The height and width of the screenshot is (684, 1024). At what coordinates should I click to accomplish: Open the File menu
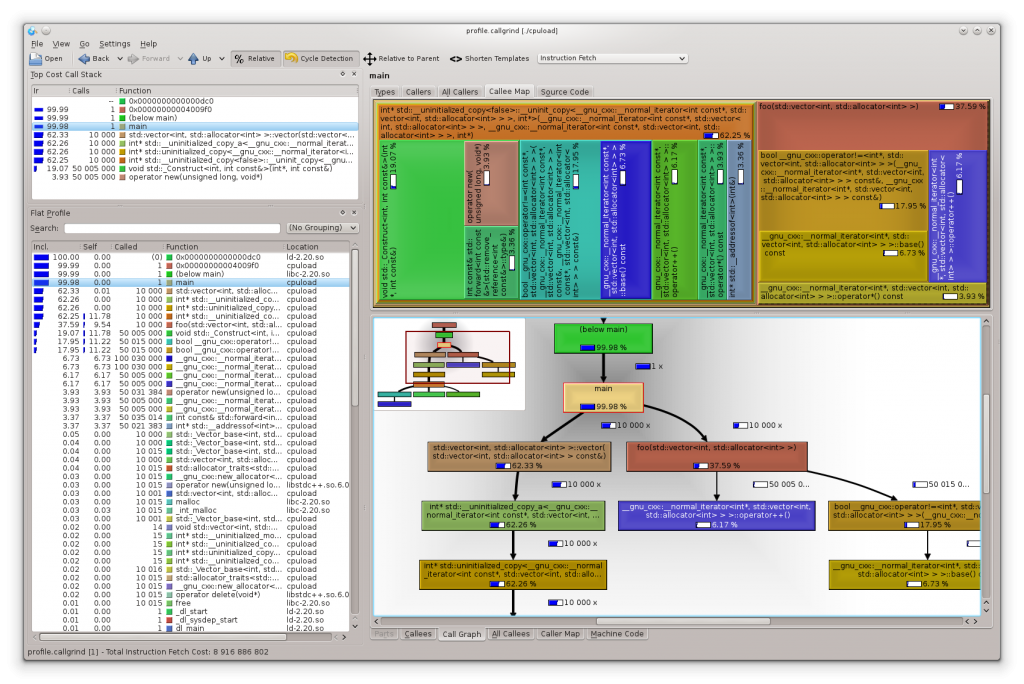click(37, 44)
